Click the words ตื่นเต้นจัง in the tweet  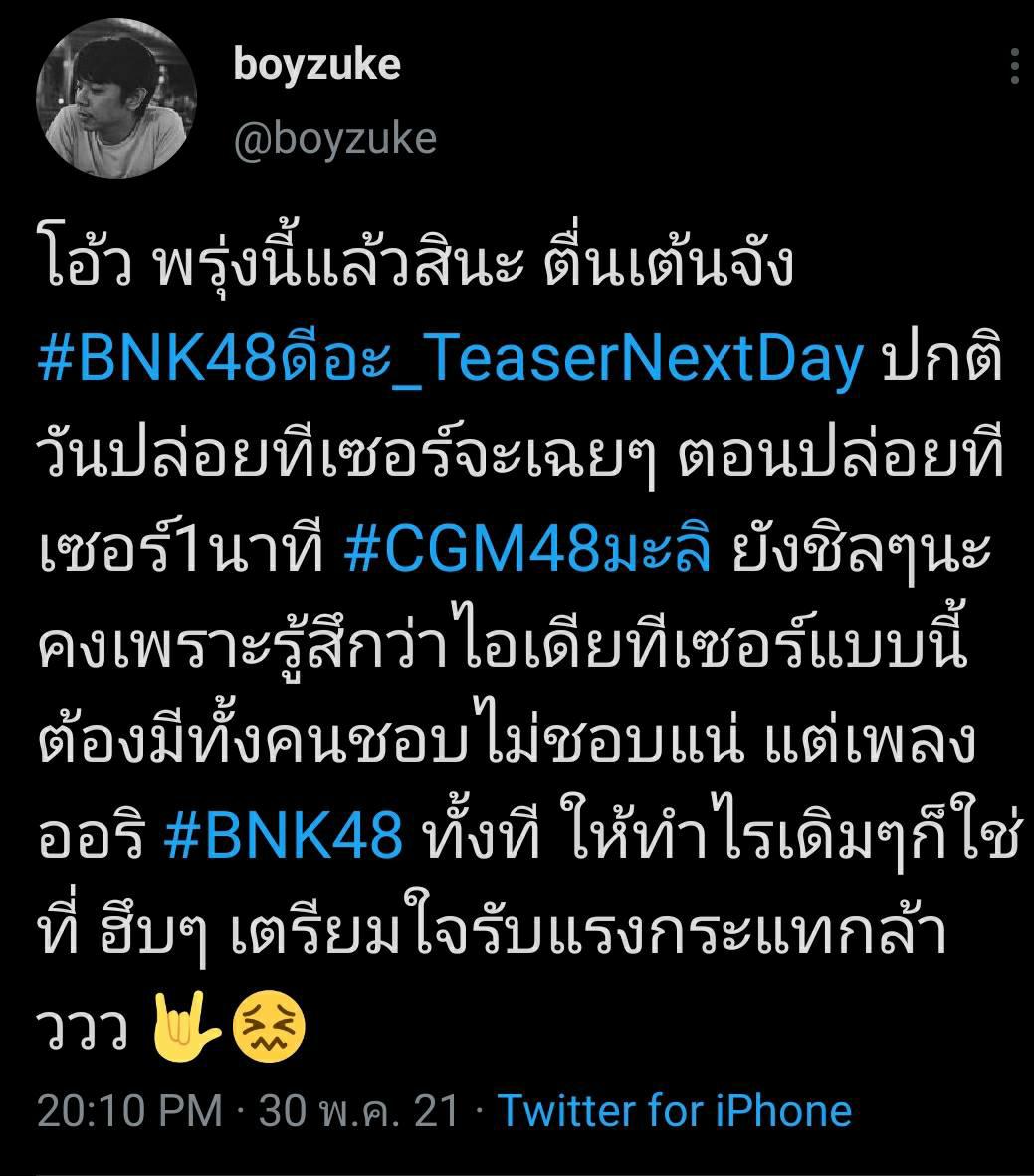(669, 264)
